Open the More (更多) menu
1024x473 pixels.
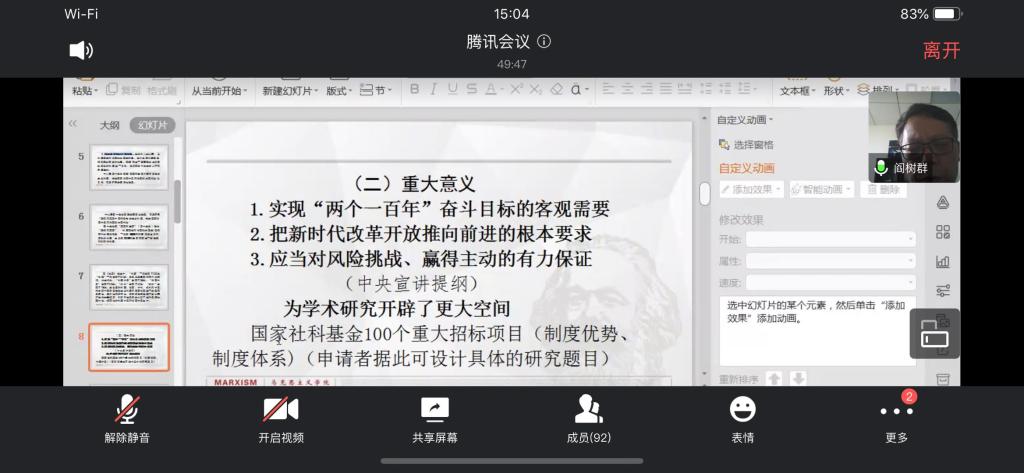tap(896, 418)
